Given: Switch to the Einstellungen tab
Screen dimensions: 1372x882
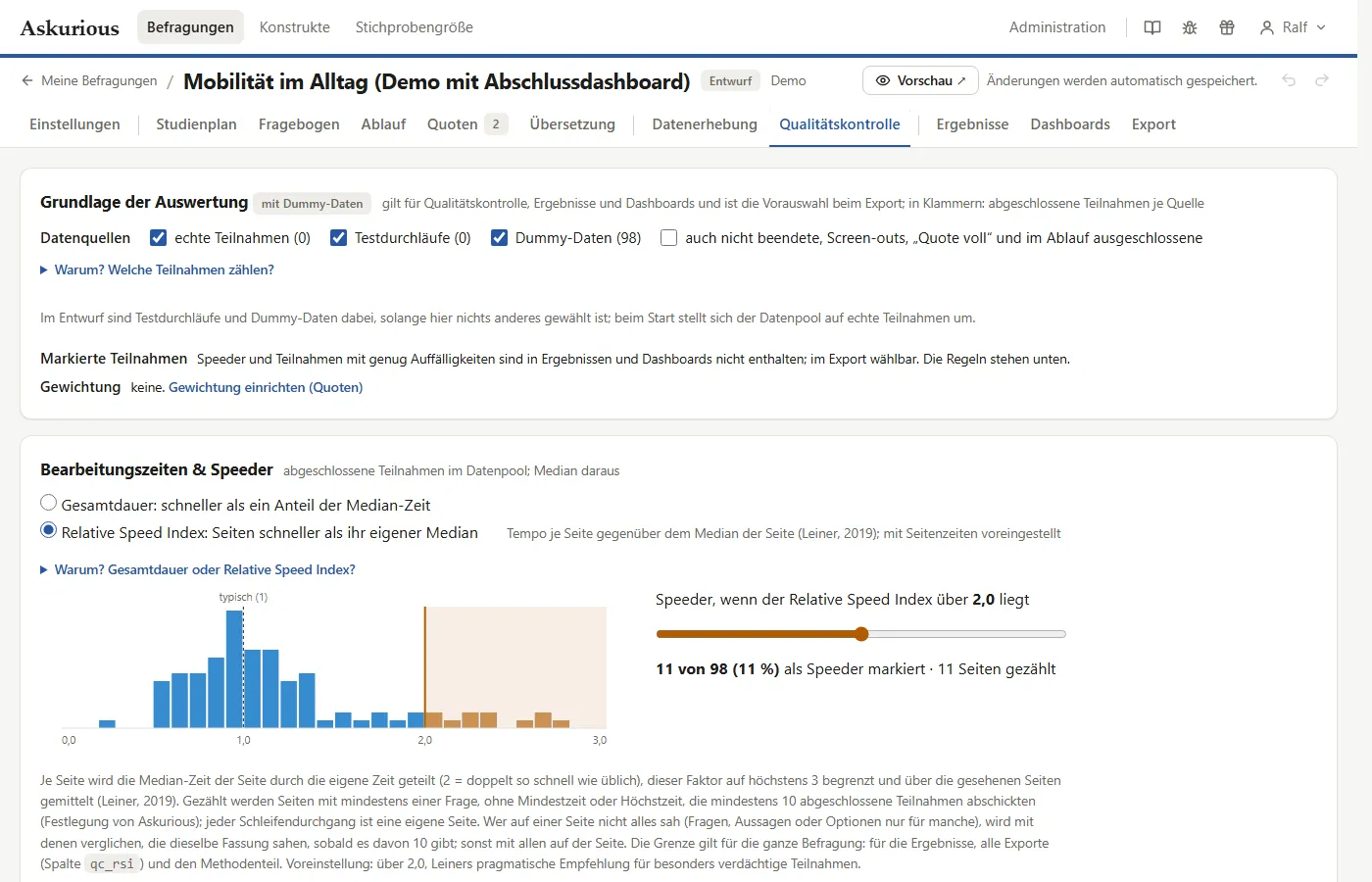Looking at the screenshot, I should 74,124.
